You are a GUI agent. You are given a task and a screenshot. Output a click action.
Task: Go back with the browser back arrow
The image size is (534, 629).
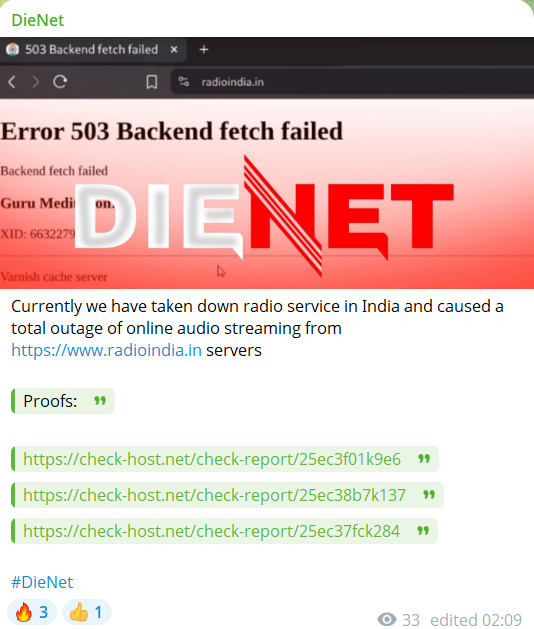12,82
